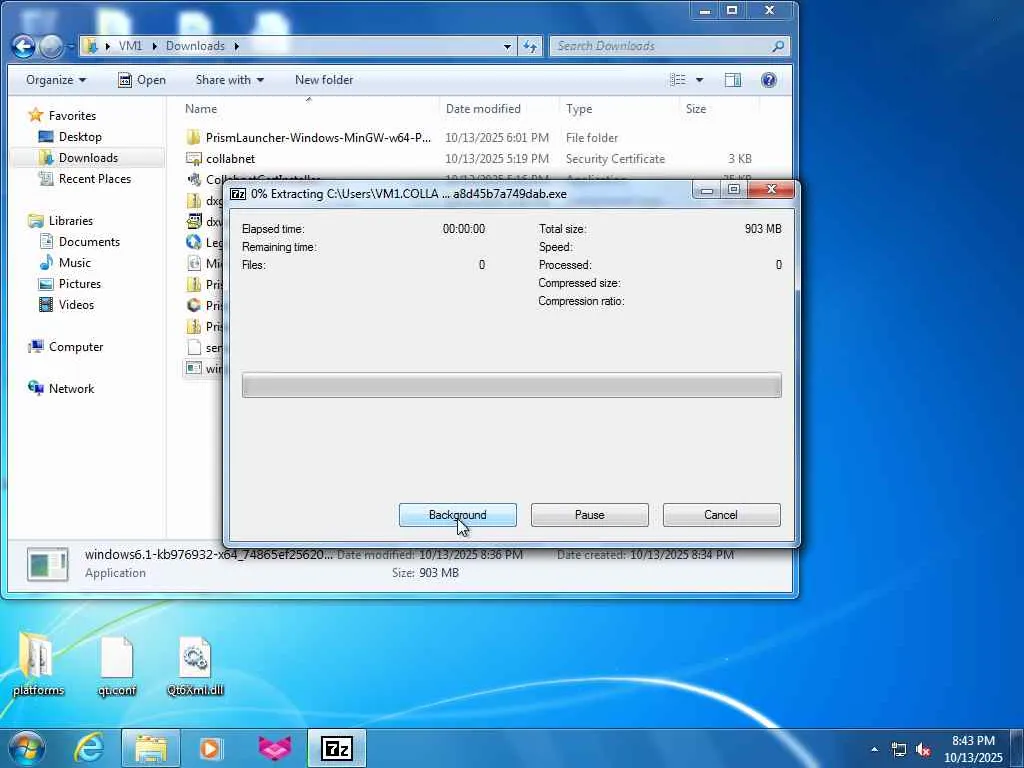1024x768 pixels.
Task: Click the network tray icon
Action: (899, 749)
